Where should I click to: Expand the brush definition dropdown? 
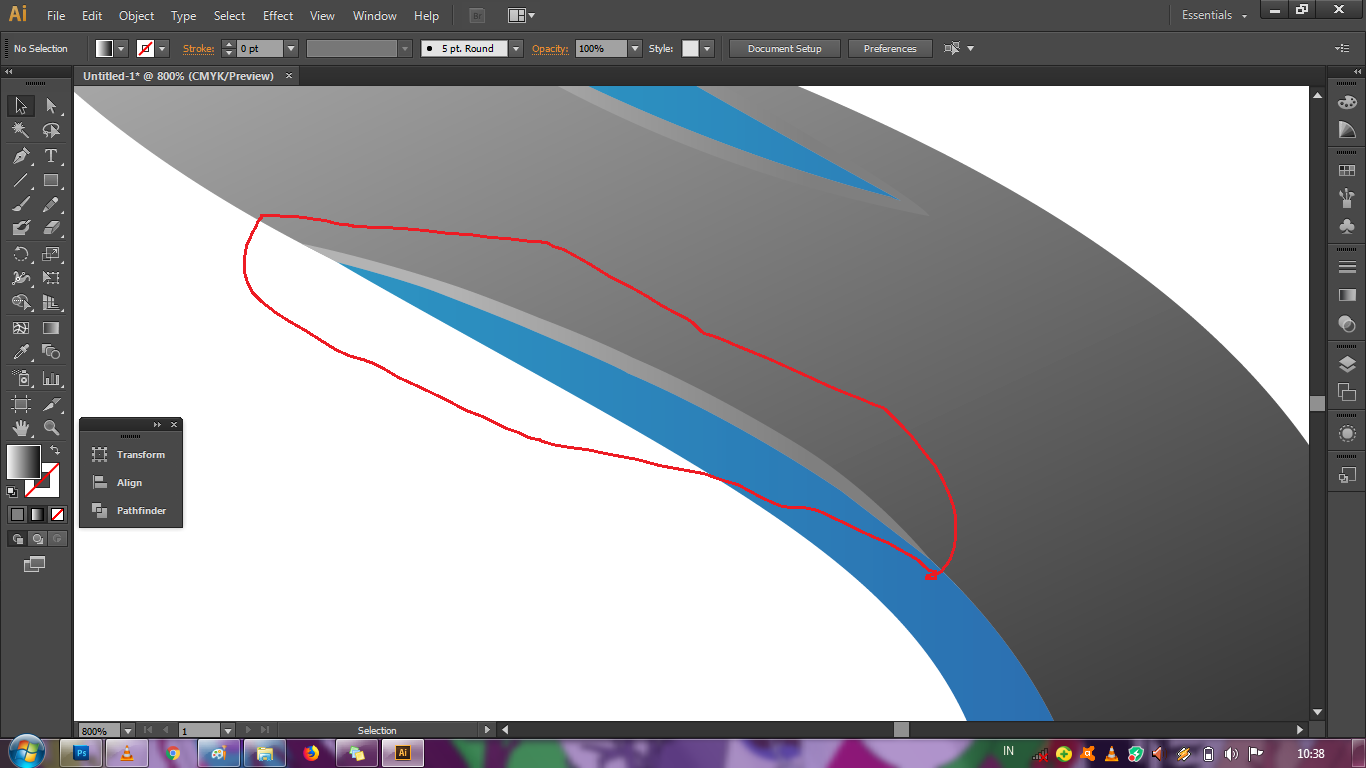pyautogui.click(x=515, y=48)
